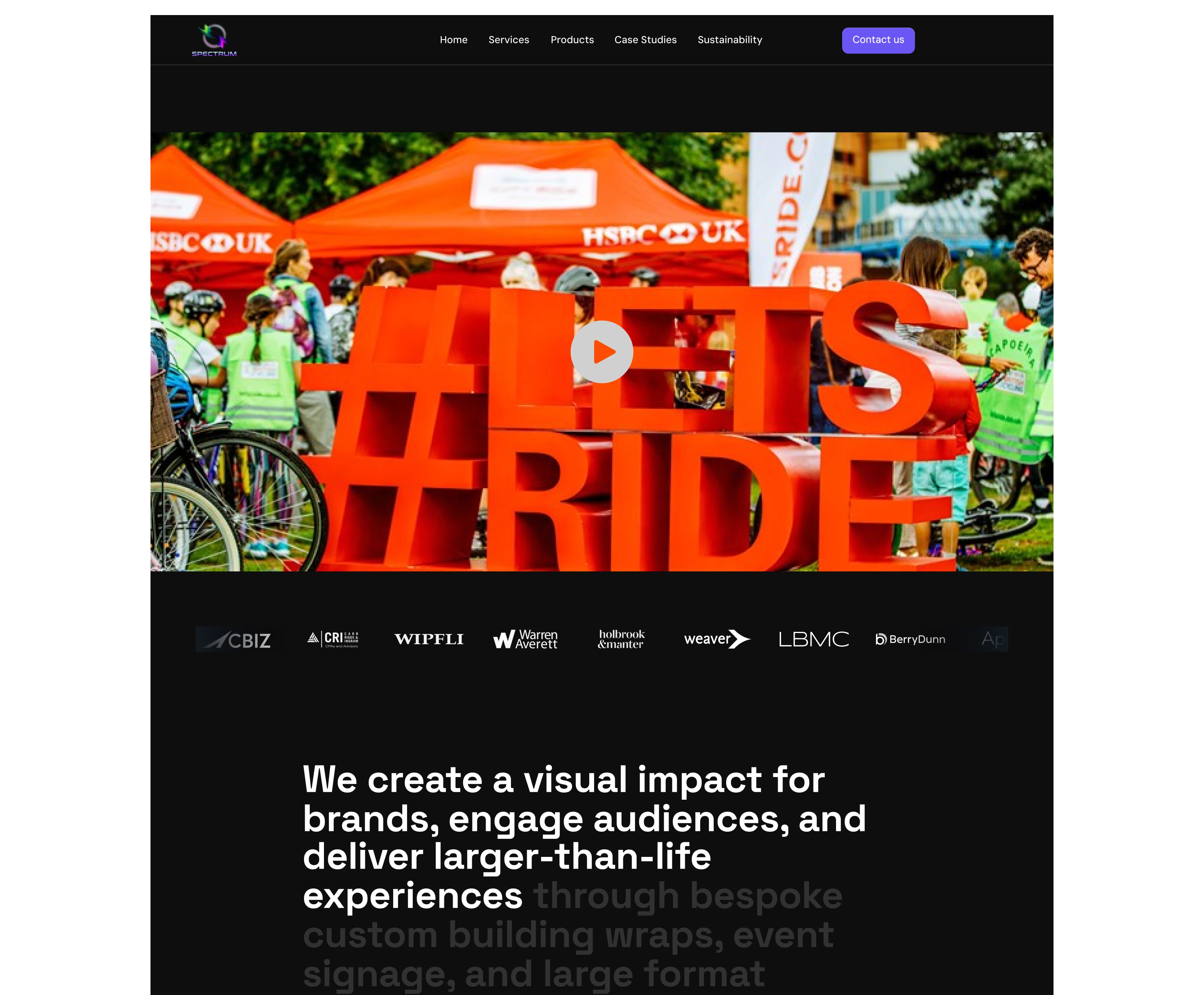Image resolution: width=1204 pixels, height=995 pixels.
Task: Click the #LETSRIDE video thumbnail image
Action: point(602,229)
